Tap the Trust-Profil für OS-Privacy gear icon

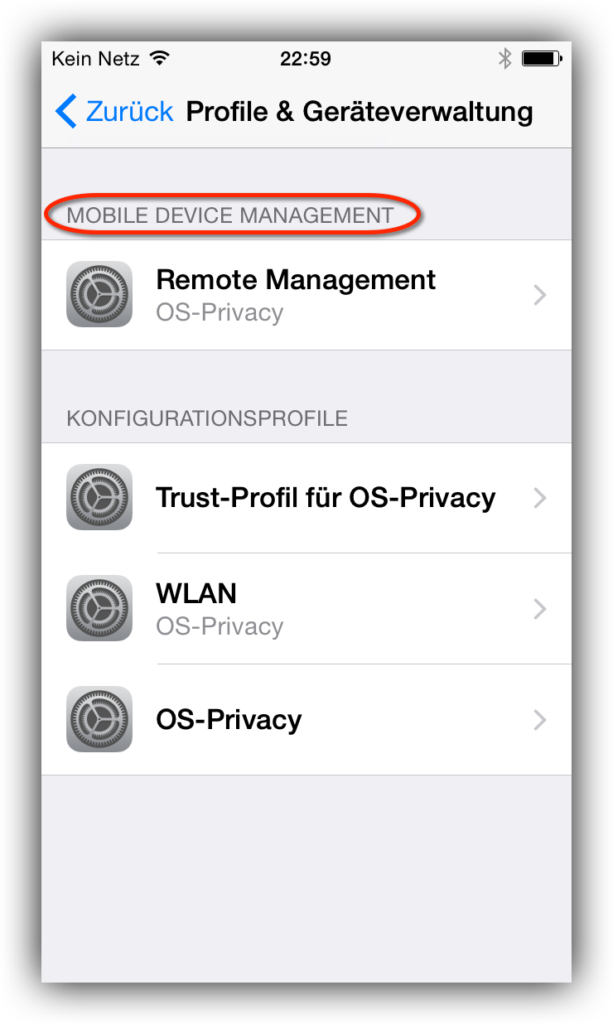click(x=99, y=498)
